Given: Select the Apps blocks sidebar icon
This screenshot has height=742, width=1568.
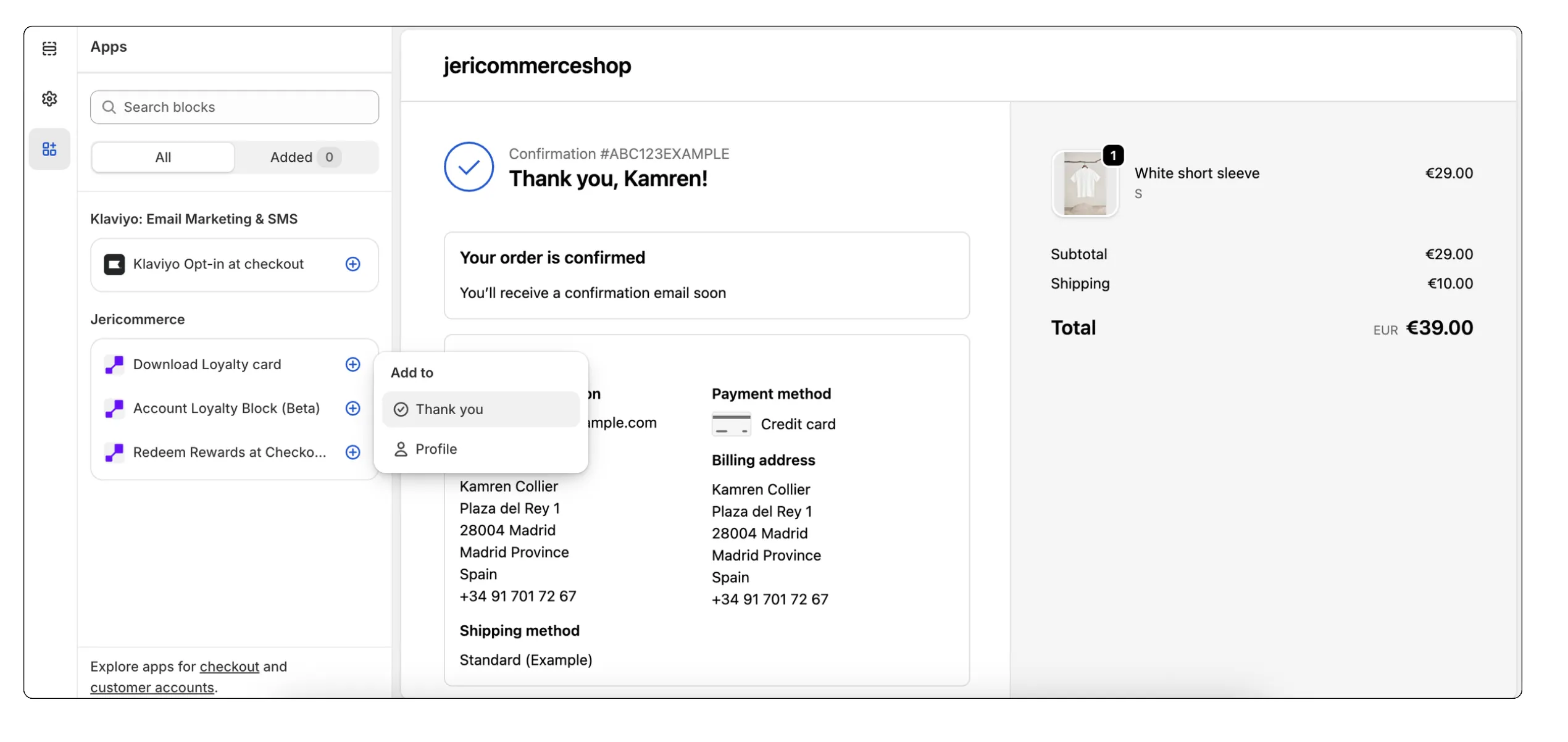Looking at the screenshot, I should tap(49, 149).
